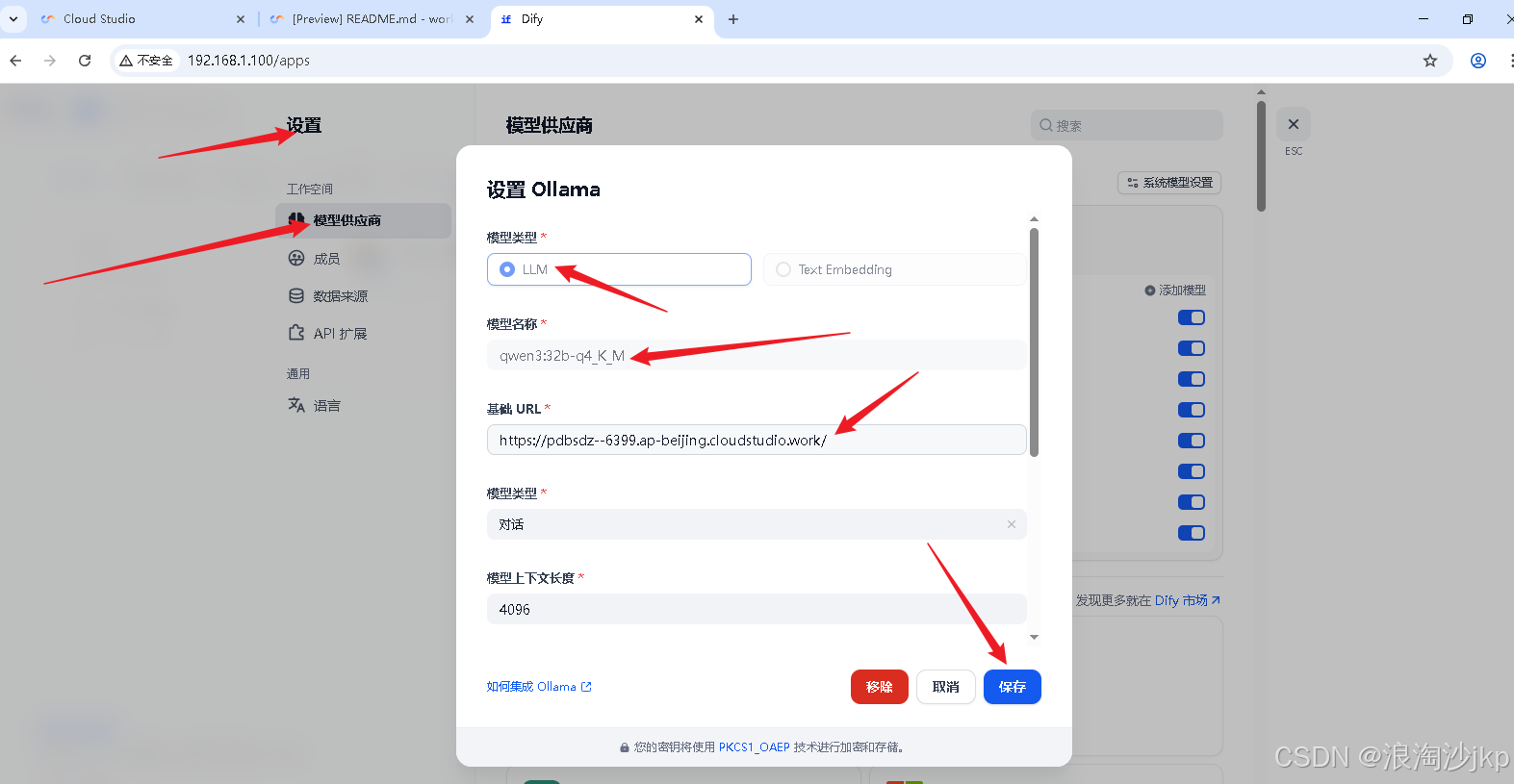
Task: Click the 模型供应商 brain icon
Action: point(296,220)
